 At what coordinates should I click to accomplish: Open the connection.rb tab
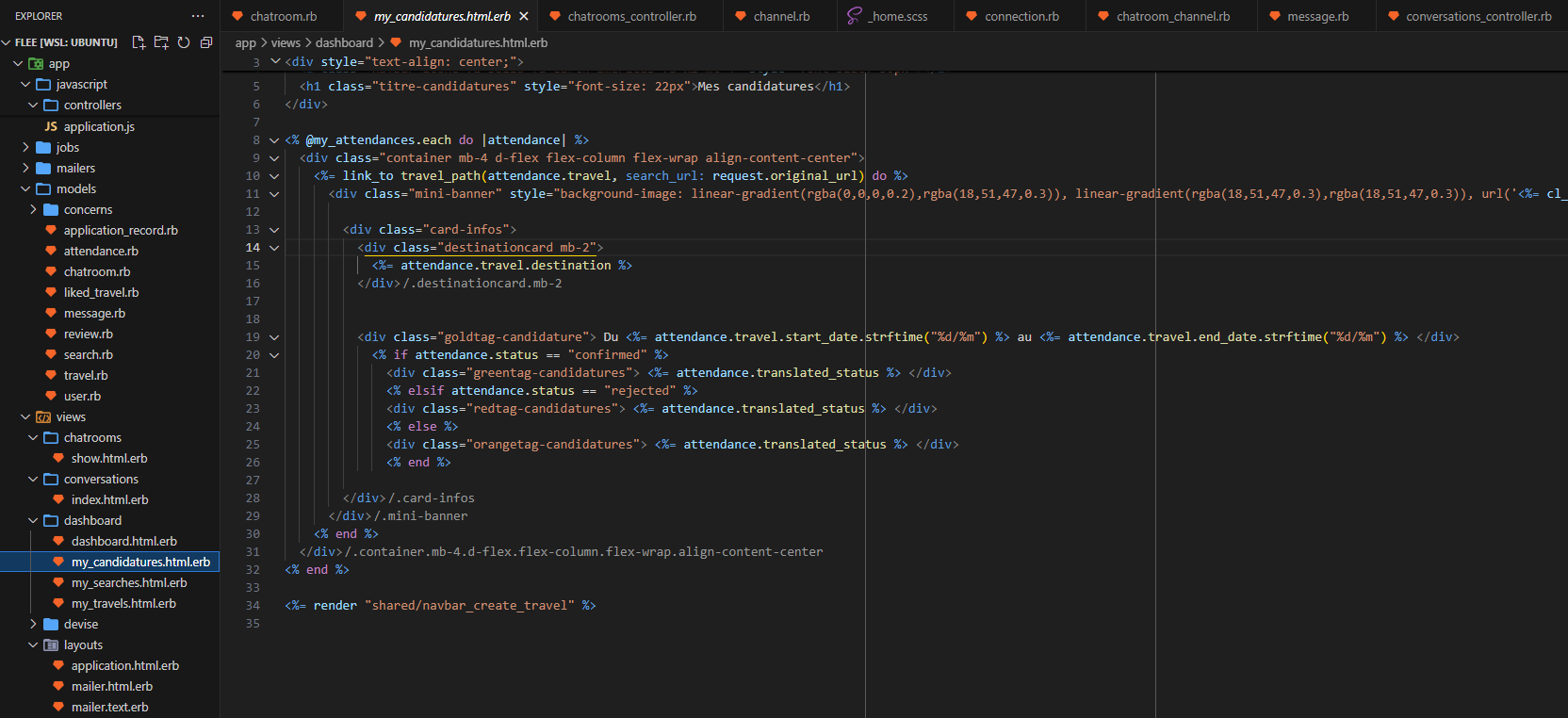click(1021, 16)
